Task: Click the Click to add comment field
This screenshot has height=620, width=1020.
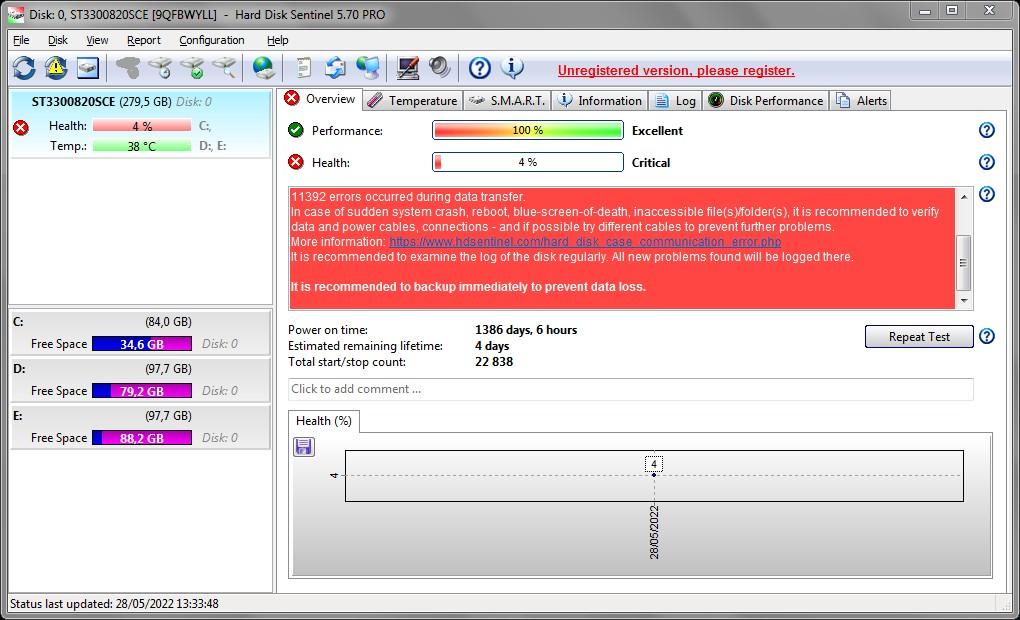Action: click(630, 389)
